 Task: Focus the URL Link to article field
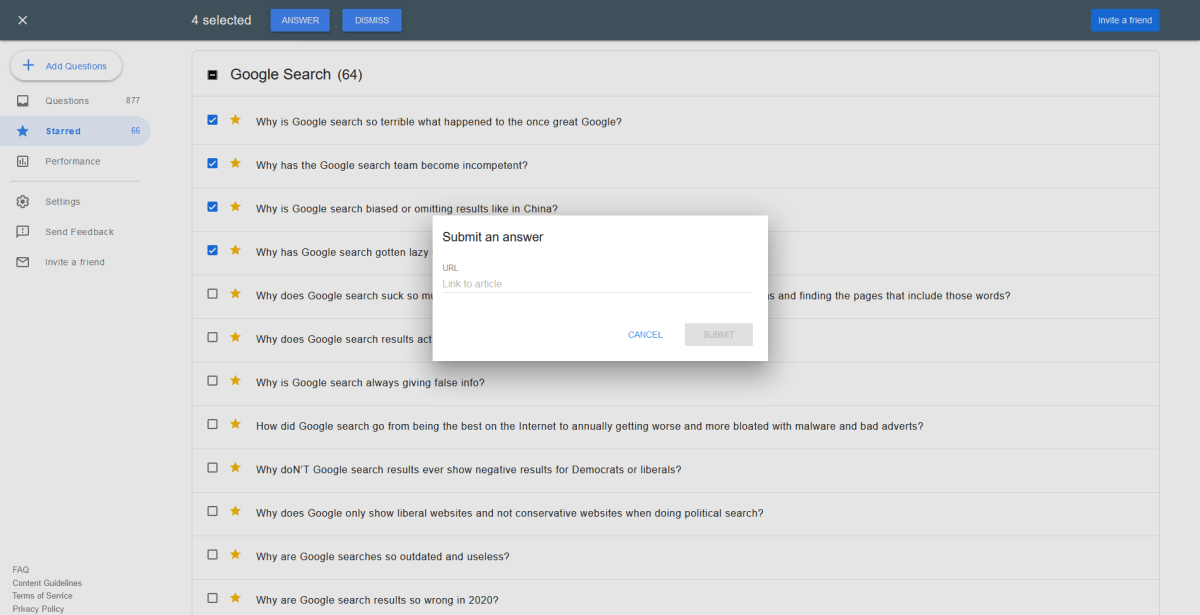(597, 284)
